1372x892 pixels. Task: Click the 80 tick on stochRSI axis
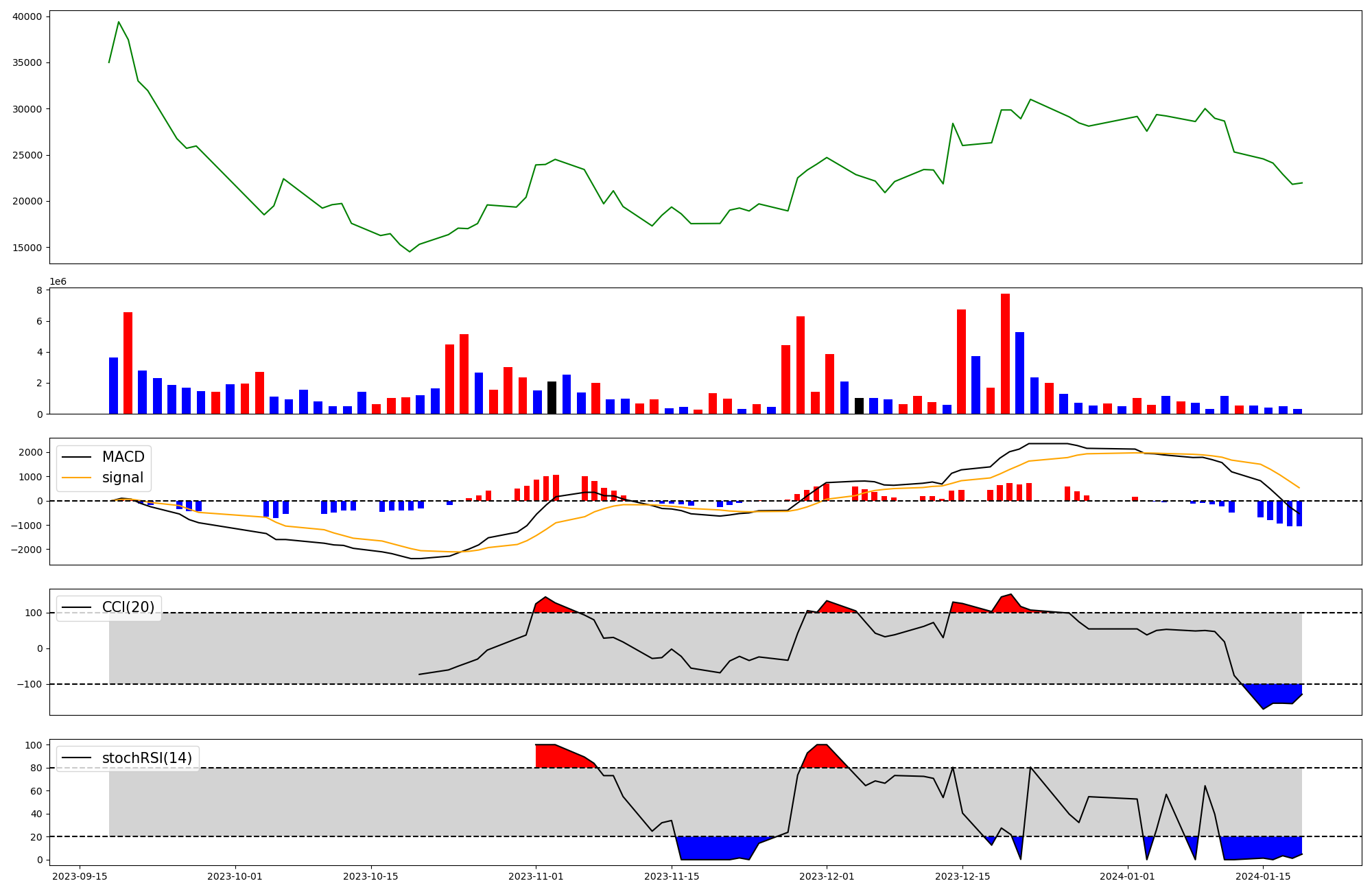coord(36,768)
